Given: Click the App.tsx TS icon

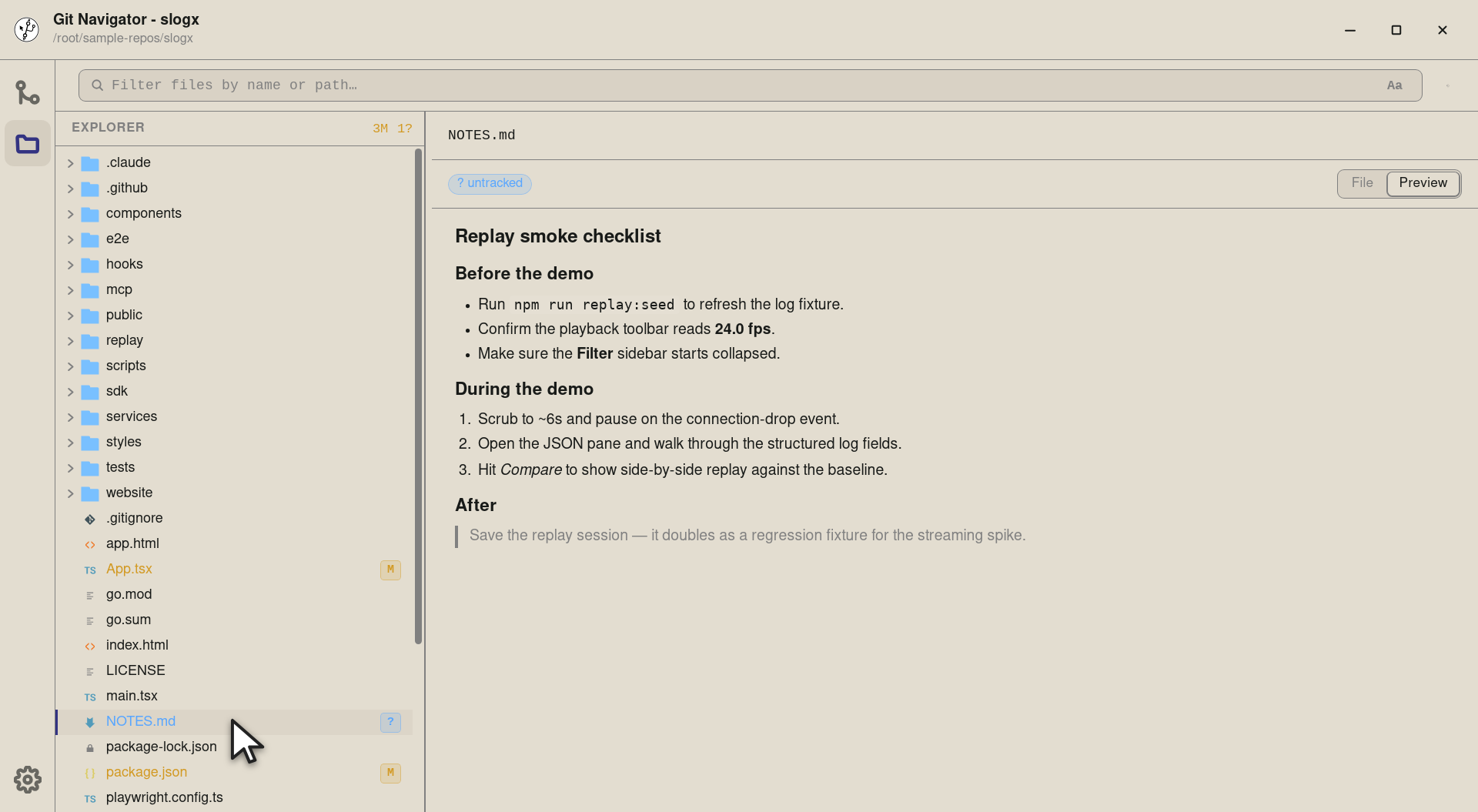Looking at the screenshot, I should point(90,570).
